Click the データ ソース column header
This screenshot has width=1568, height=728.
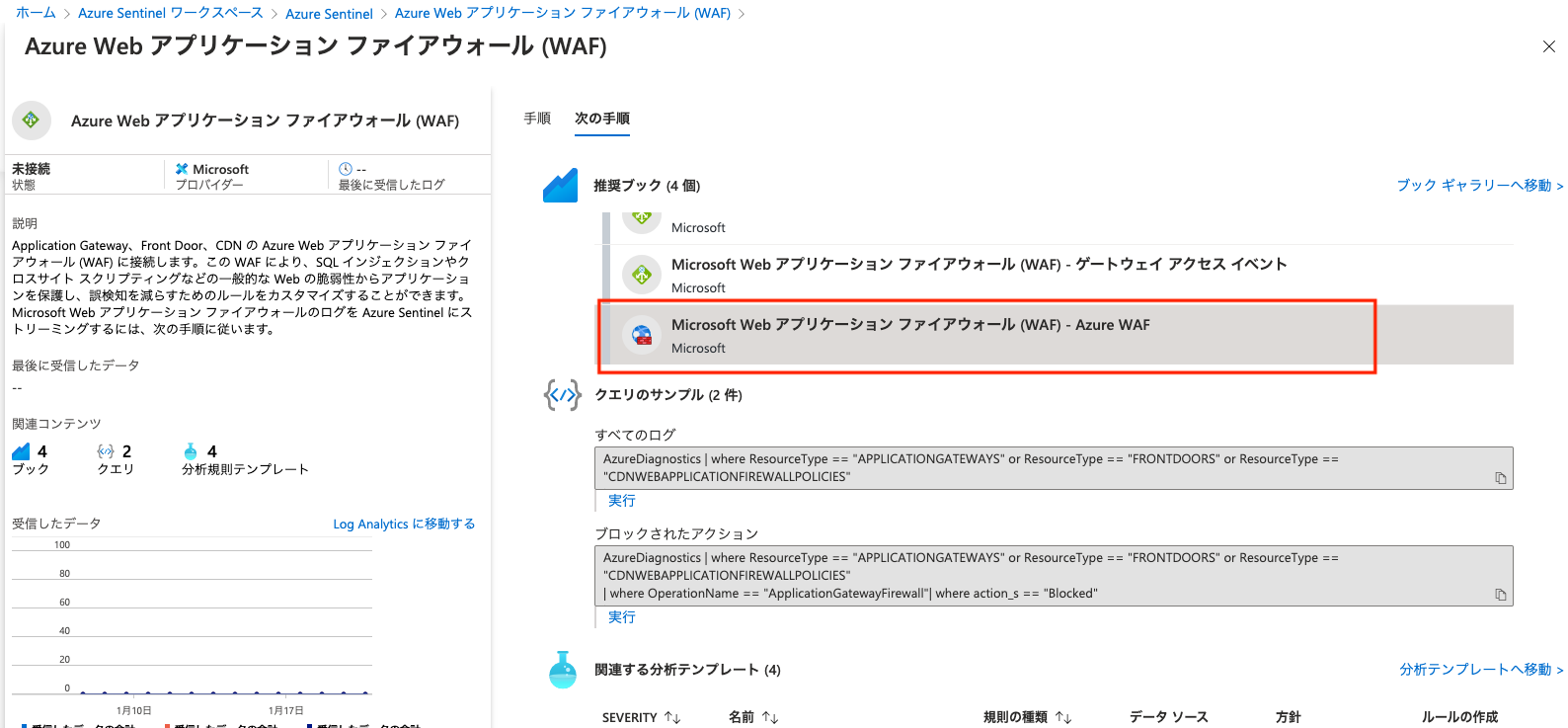tap(1169, 717)
